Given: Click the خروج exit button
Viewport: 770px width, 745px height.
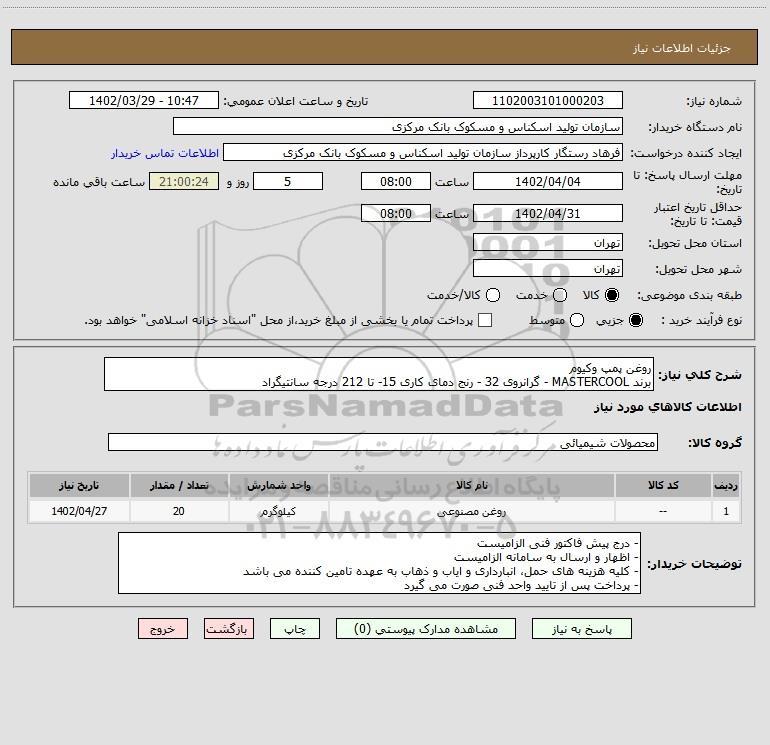Looking at the screenshot, I should [163, 629].
